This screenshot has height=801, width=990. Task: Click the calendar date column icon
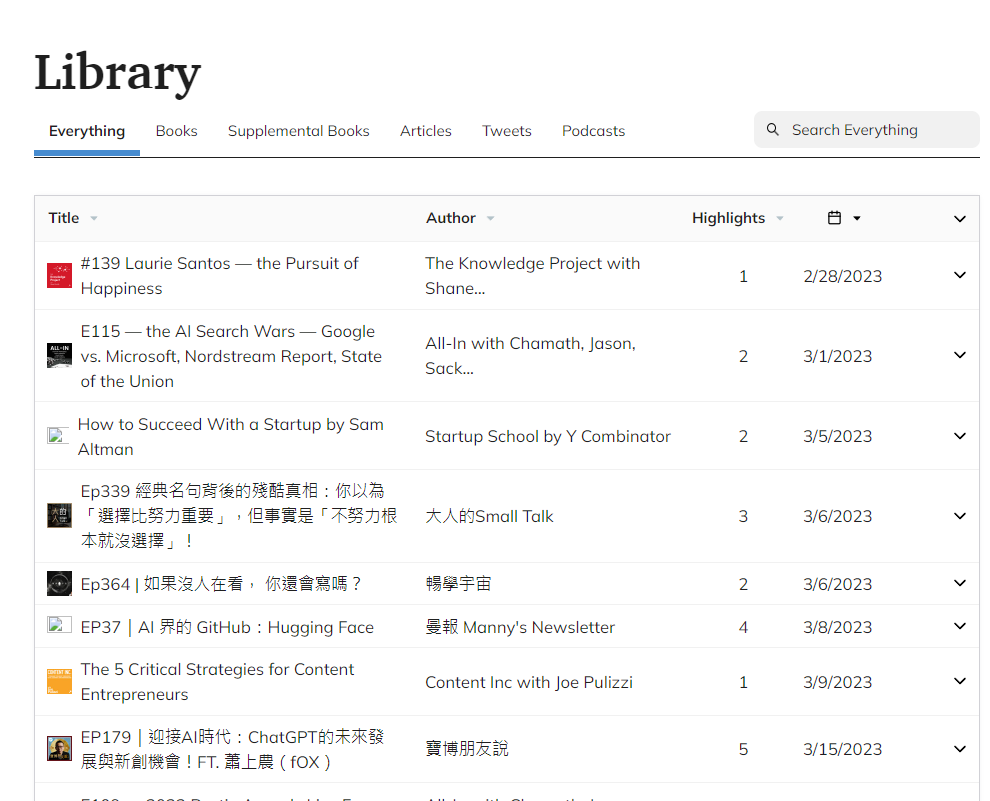pos(834,218)
